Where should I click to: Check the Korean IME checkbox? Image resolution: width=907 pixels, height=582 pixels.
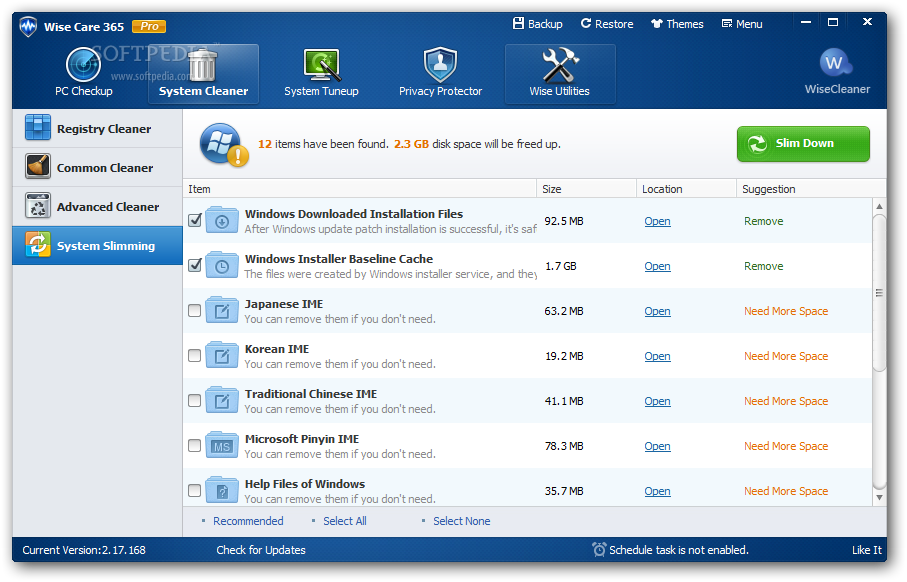tap(194, 355)
